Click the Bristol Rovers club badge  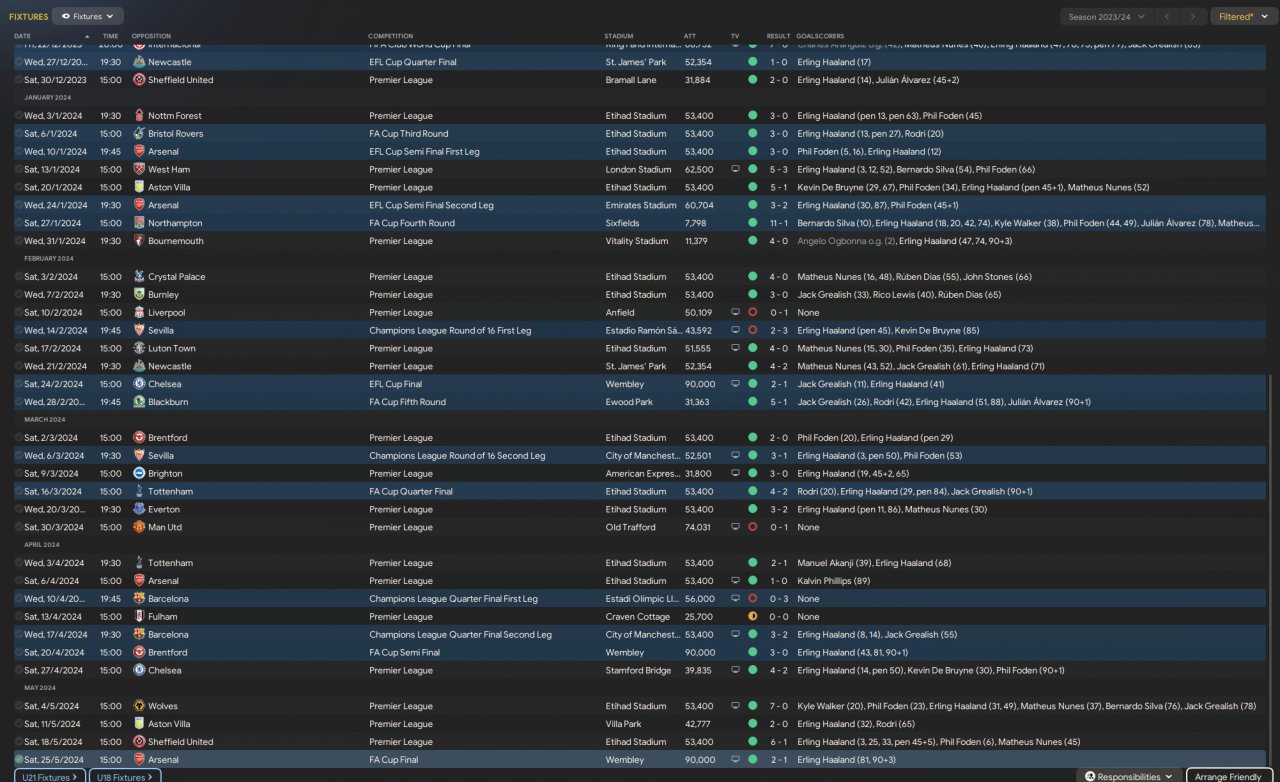click(138, 134)
